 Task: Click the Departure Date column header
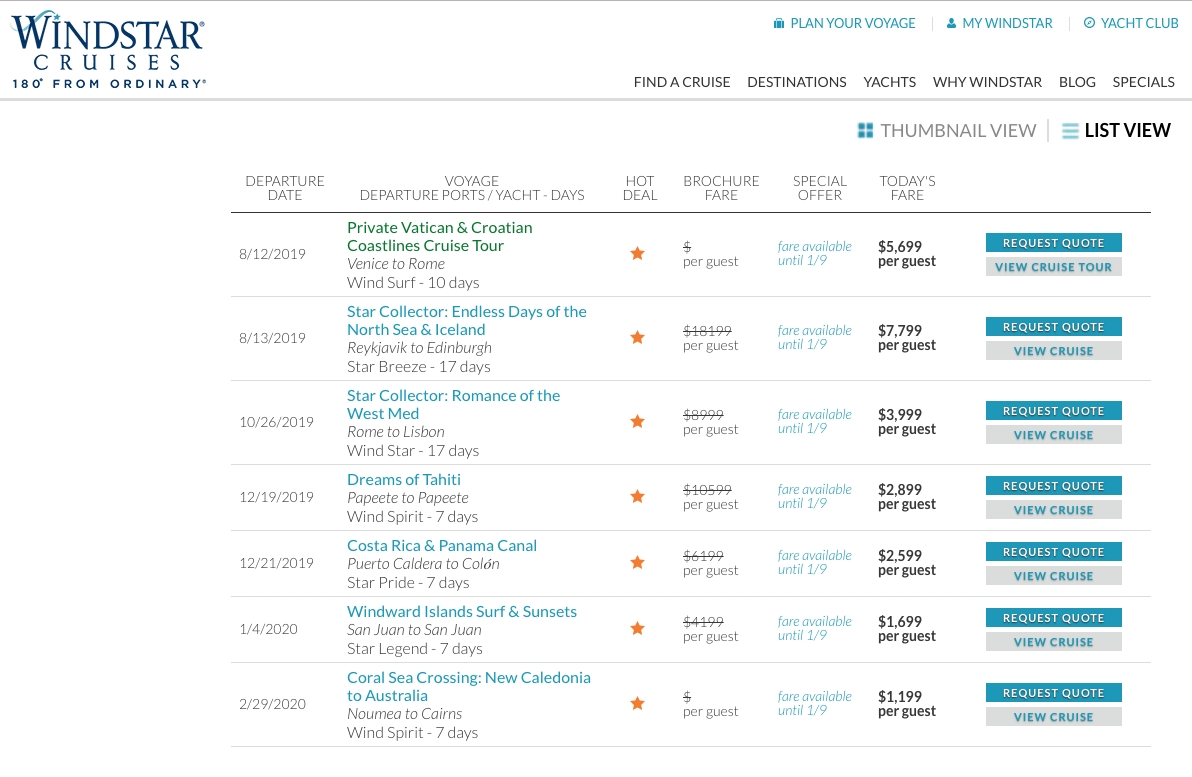[285, 188]
